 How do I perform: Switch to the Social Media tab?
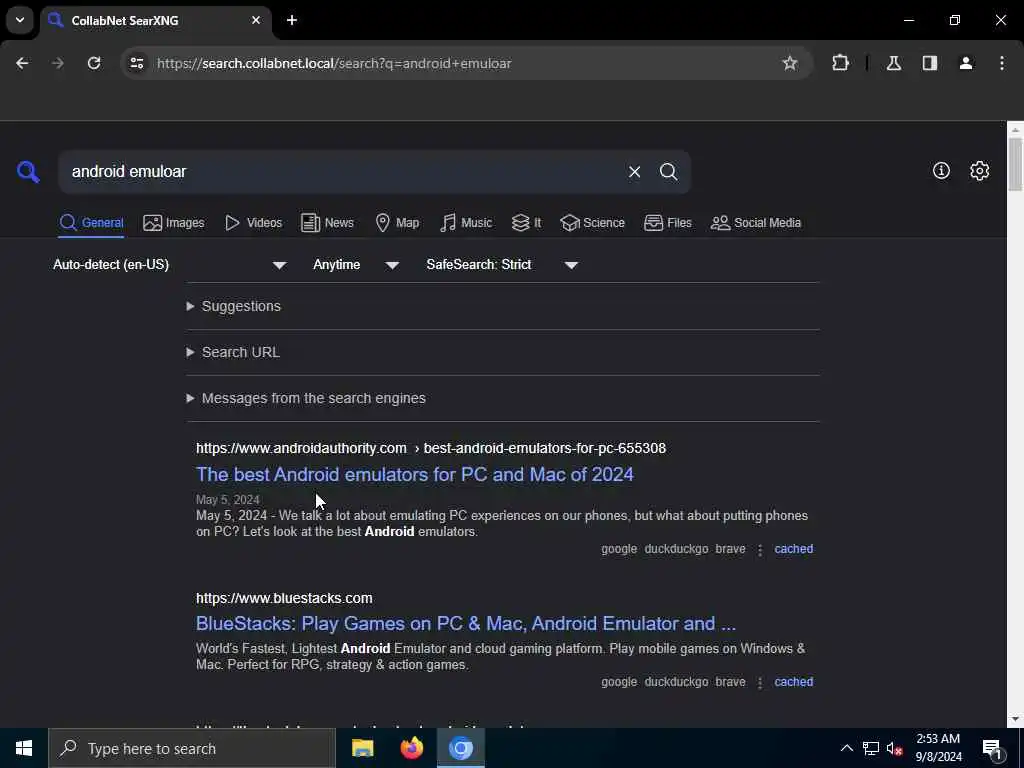click(756, 223)
